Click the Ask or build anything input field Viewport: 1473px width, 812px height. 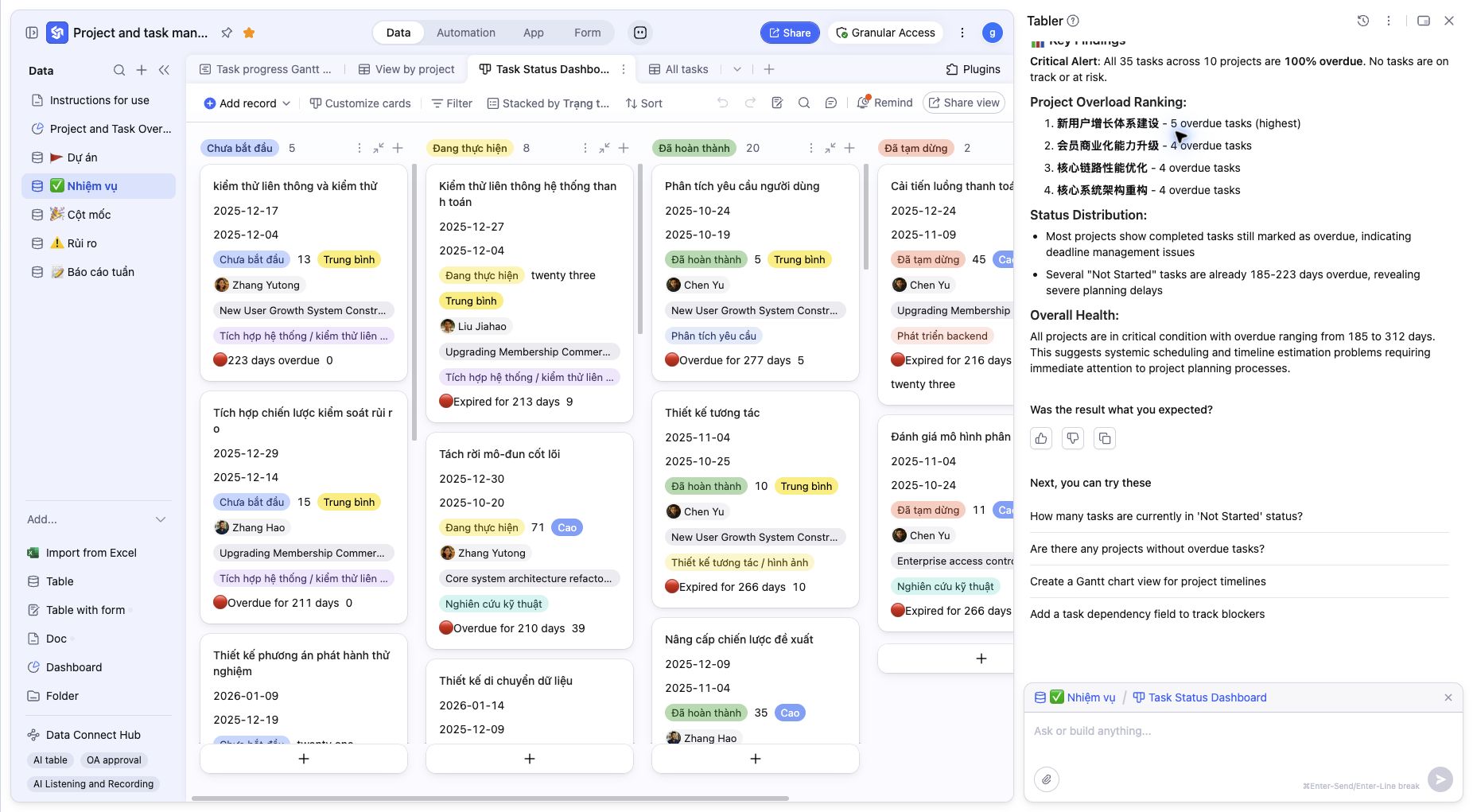coord(1243,731)
